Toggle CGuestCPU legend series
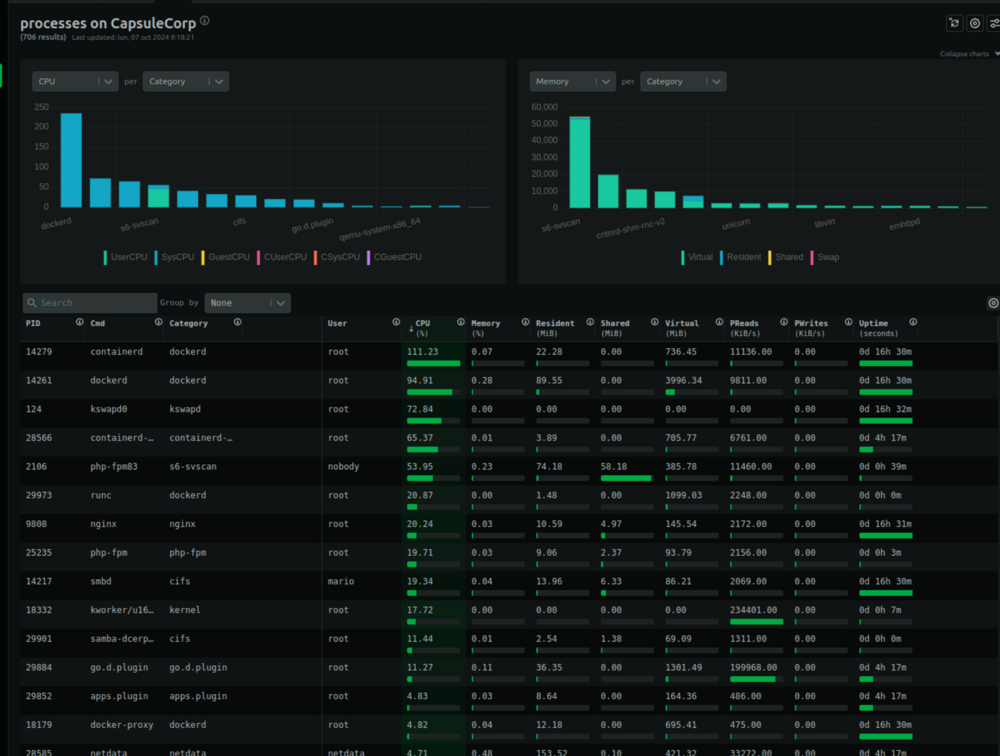Image resolution: width=1000 pixels, height=756 pixels. click(x=394, y=257)
